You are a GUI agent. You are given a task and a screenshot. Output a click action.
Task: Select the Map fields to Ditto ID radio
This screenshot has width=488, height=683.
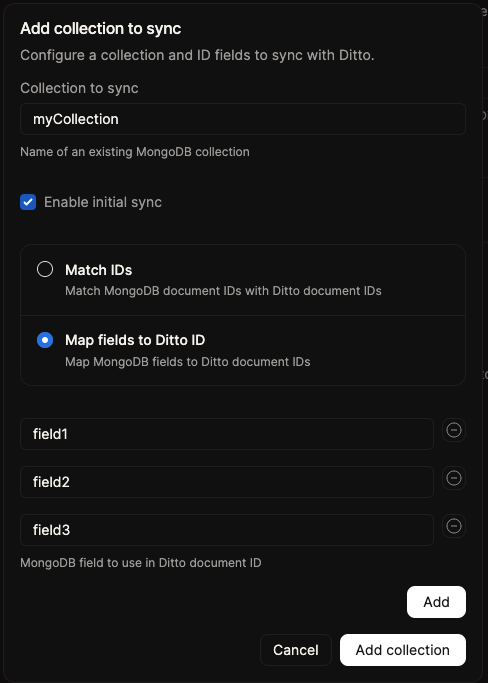(45, 340)
